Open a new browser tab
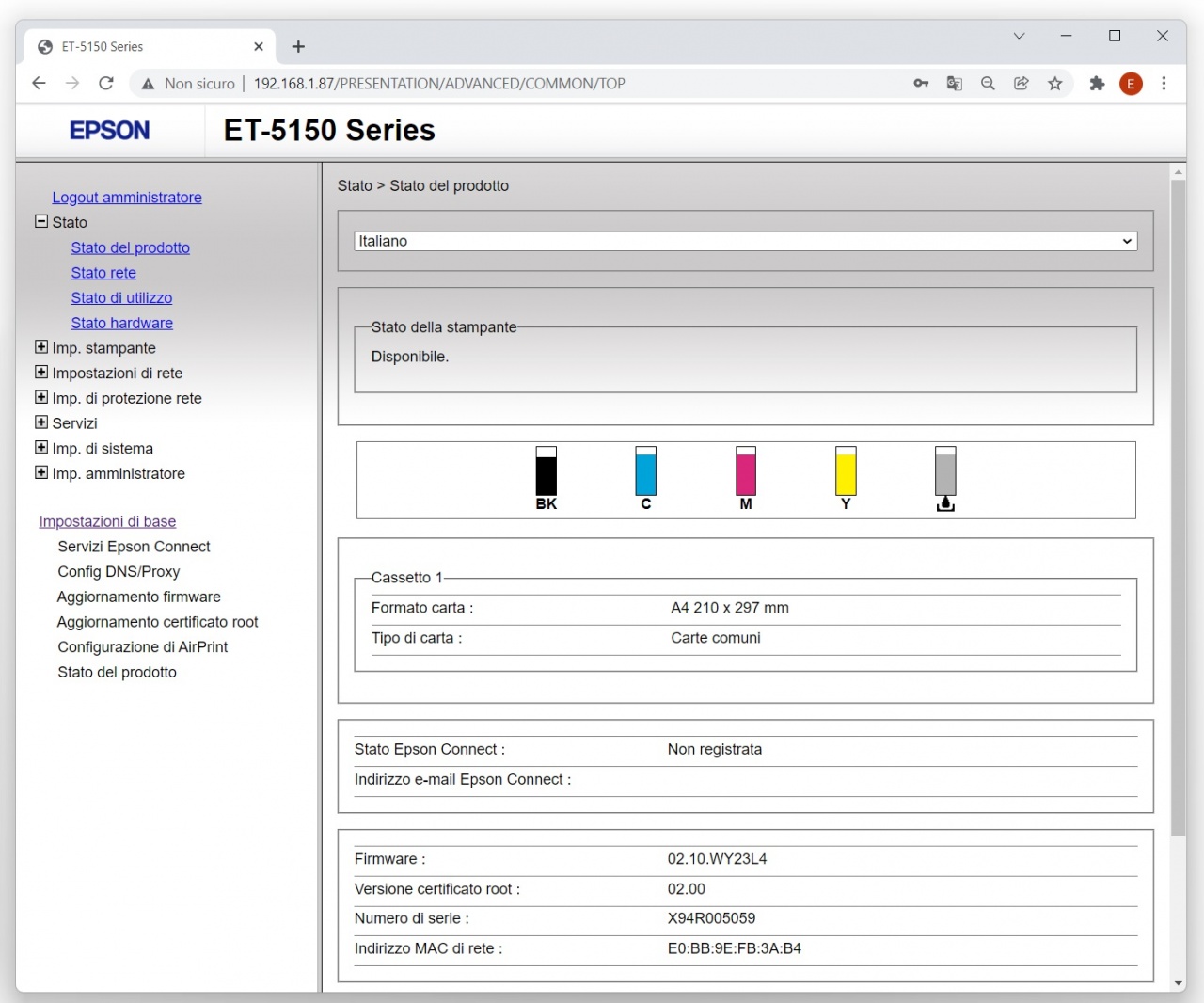Image resolution: width=1204 pixels, height=1003 pixels. pyautogui.click(x=298, y=46)
